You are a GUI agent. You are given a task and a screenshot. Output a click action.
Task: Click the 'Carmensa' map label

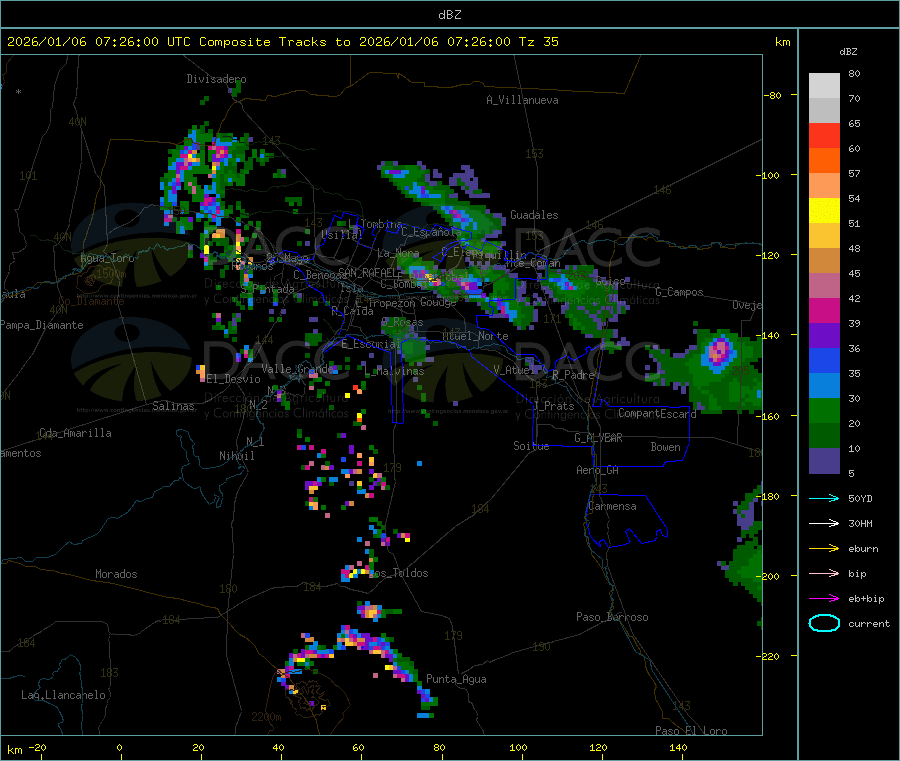612,506
